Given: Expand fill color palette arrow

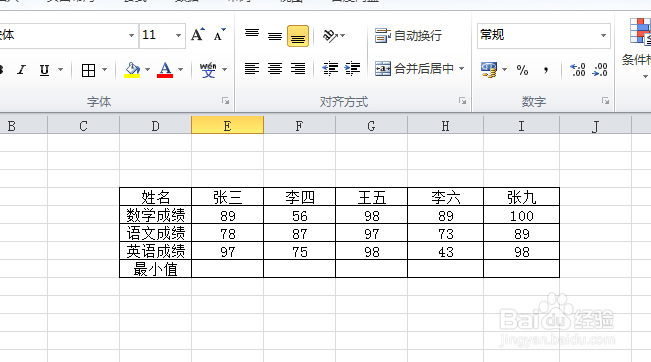Looking at the screenshot, I should pyautogui.click(x=147, y=70).
